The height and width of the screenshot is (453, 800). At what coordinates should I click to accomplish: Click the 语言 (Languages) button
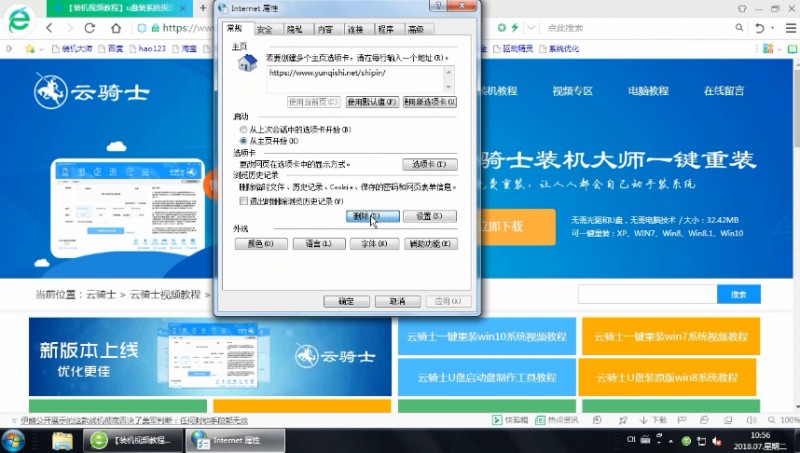pyautogui.click(x=319, y=244)
